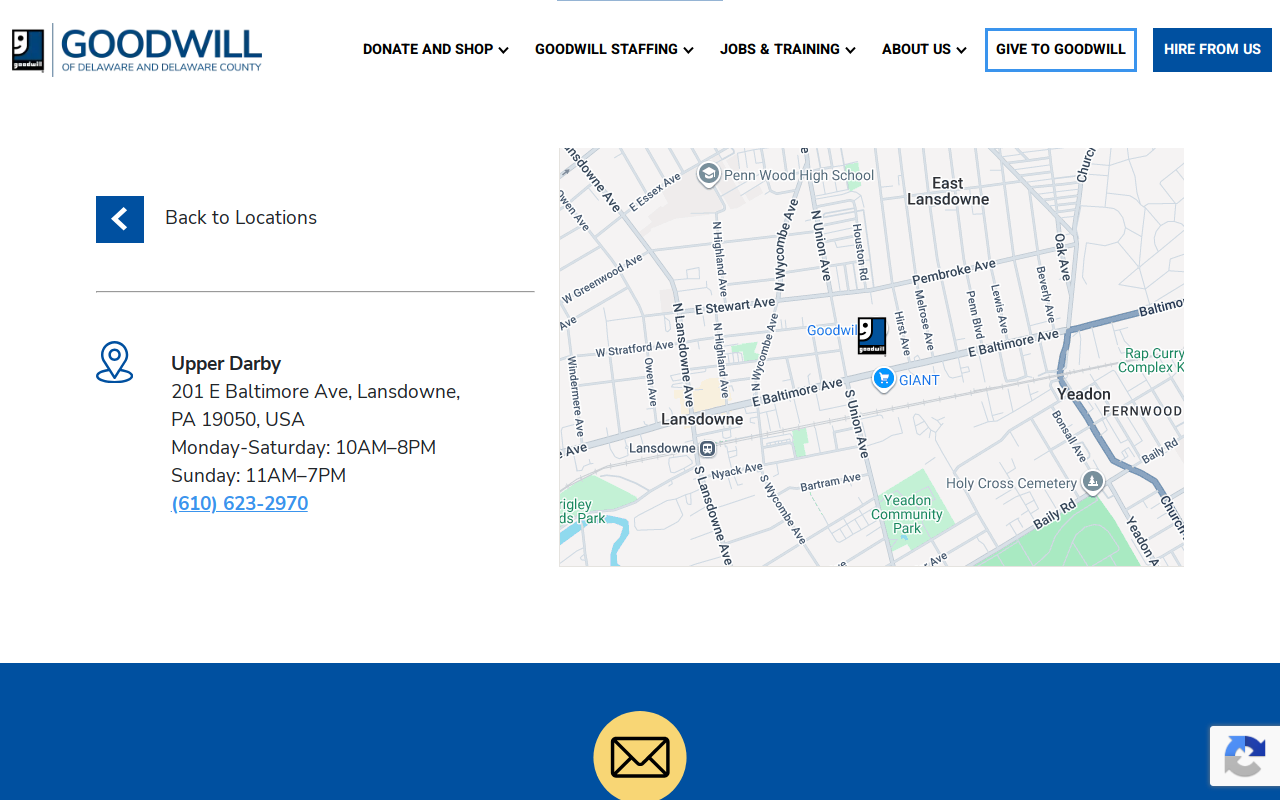Expand the Jobs & Training menu chevron
Screen dimensions: 1280x800
pos(850,50)
